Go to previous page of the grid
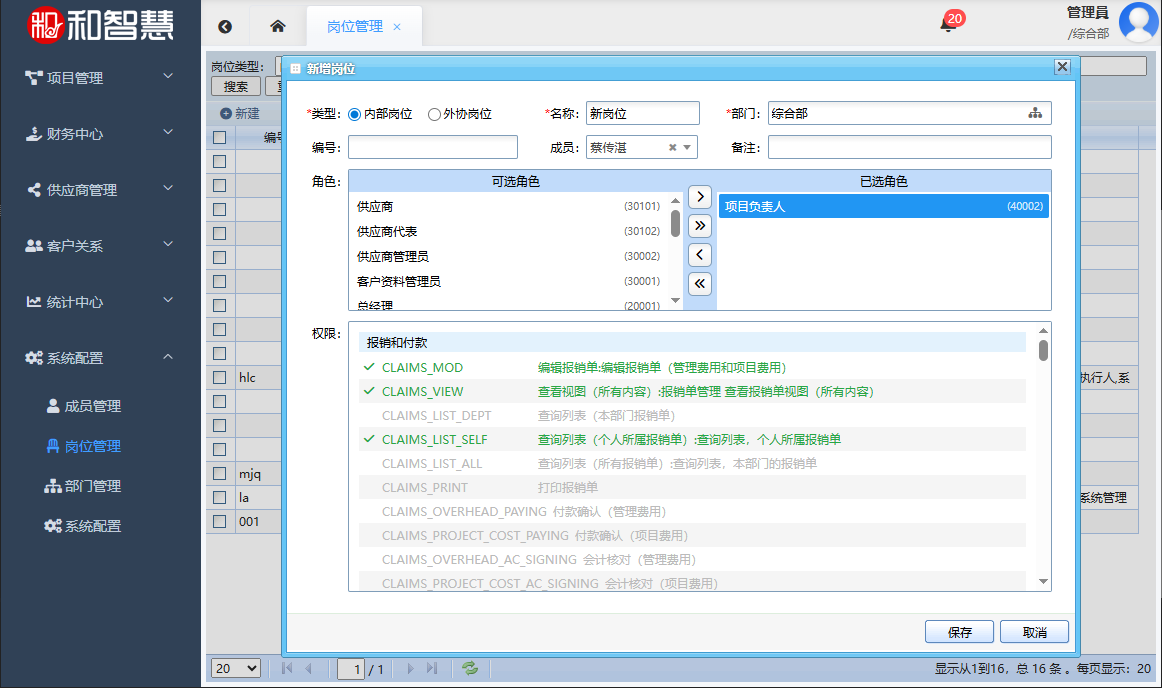The width and height of the screenshot is (1162, 688). click(309, 668)
